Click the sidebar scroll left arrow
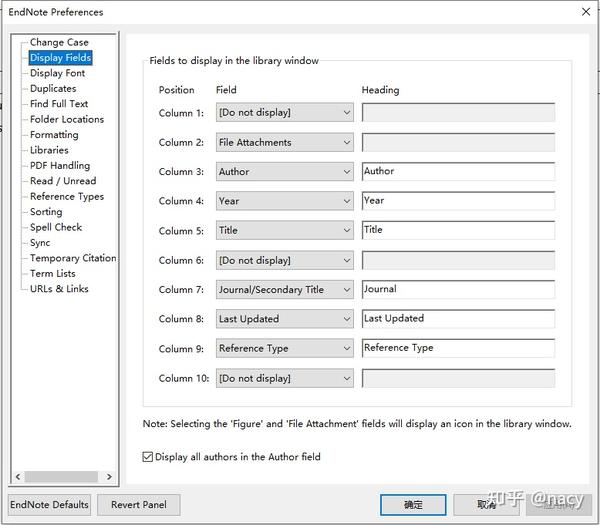600x525 pixels. coord(18,477)
